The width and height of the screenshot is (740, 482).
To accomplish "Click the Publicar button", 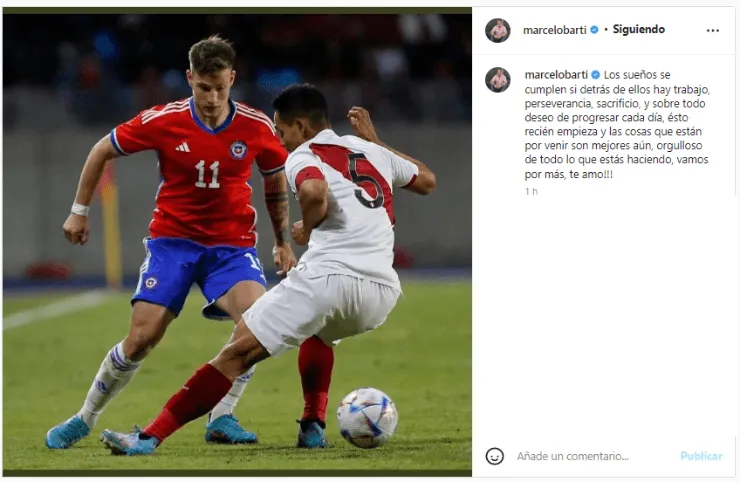I will [x=701, y=456].
